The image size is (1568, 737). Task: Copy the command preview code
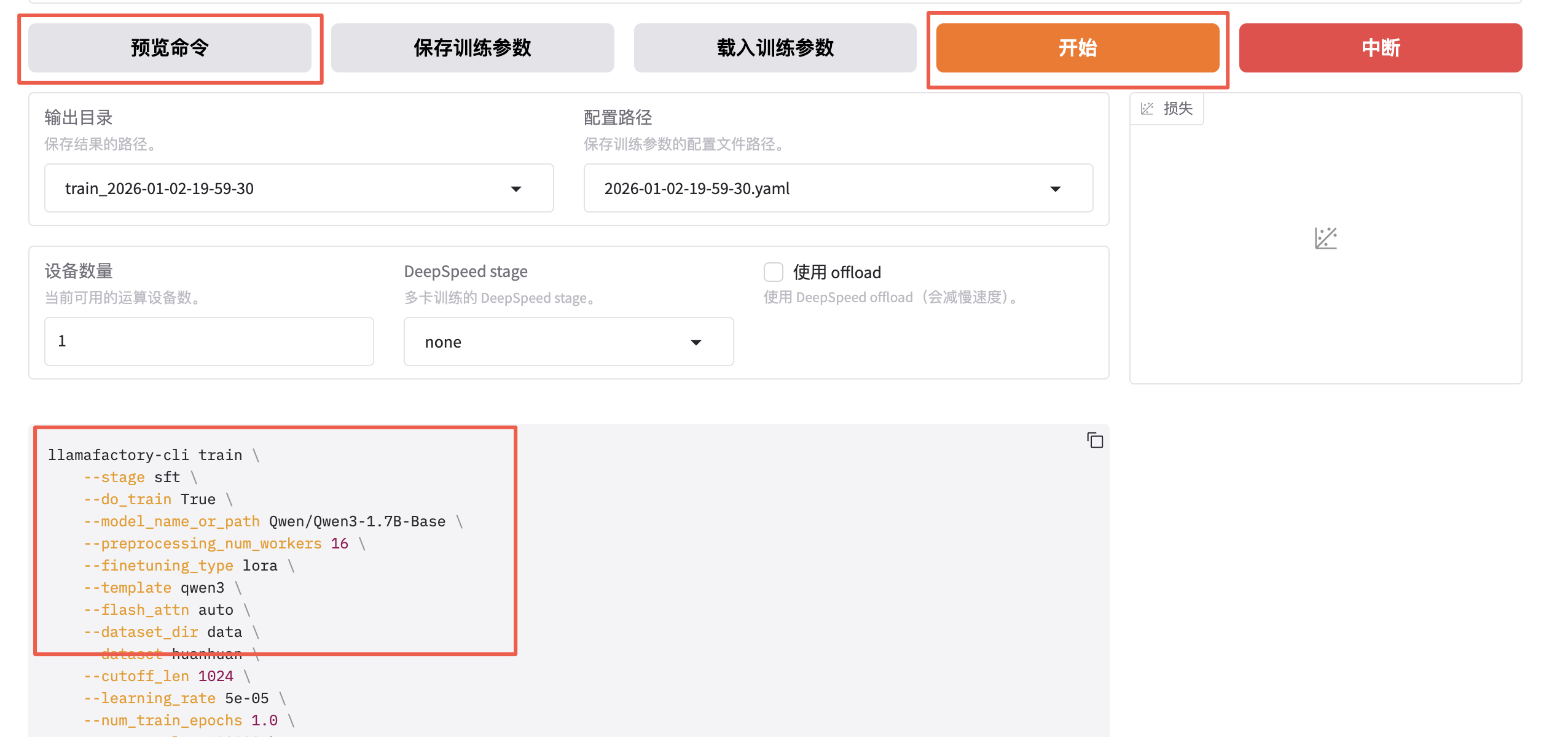1095,440
